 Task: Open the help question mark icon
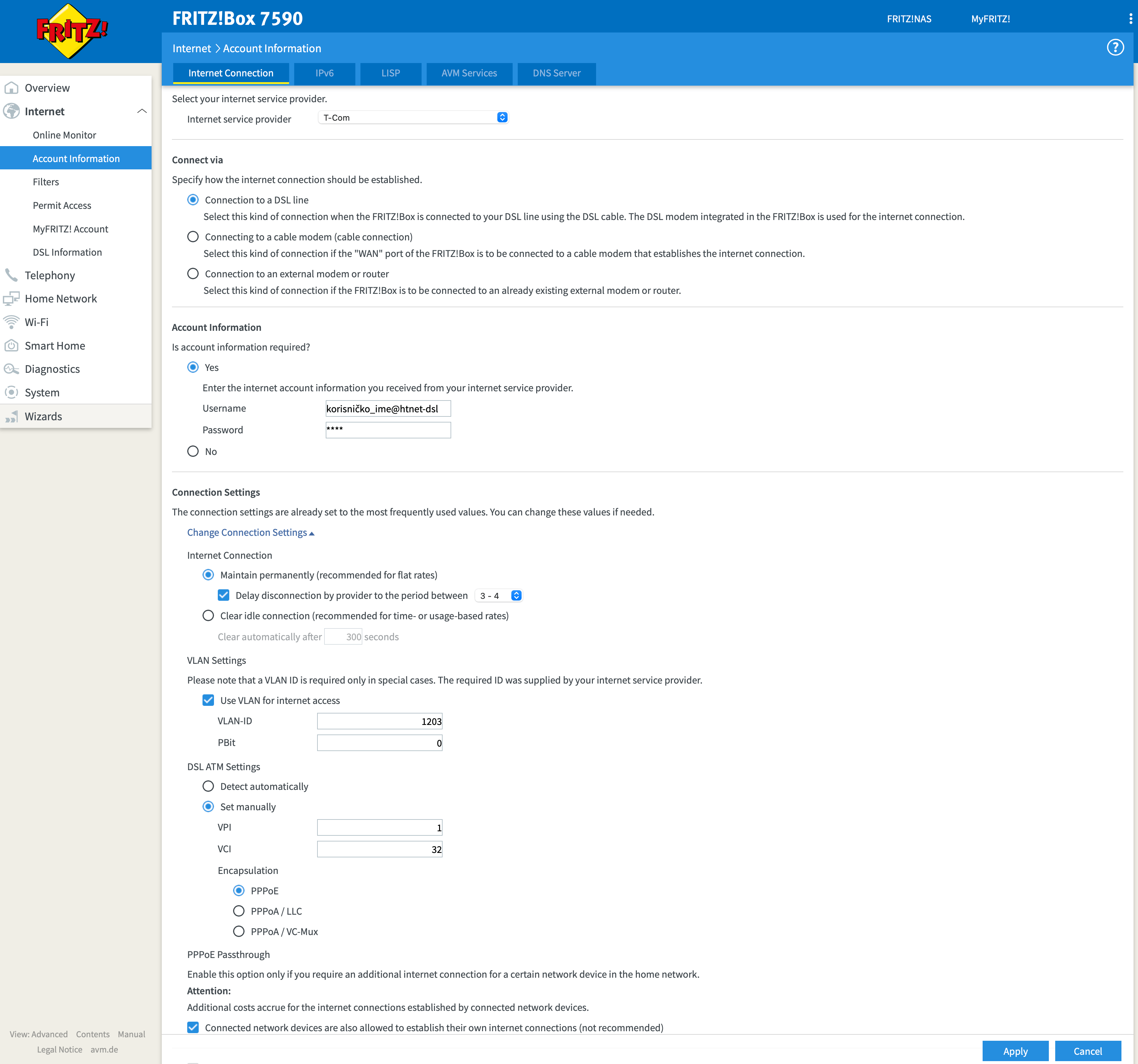pos(1114,47)
